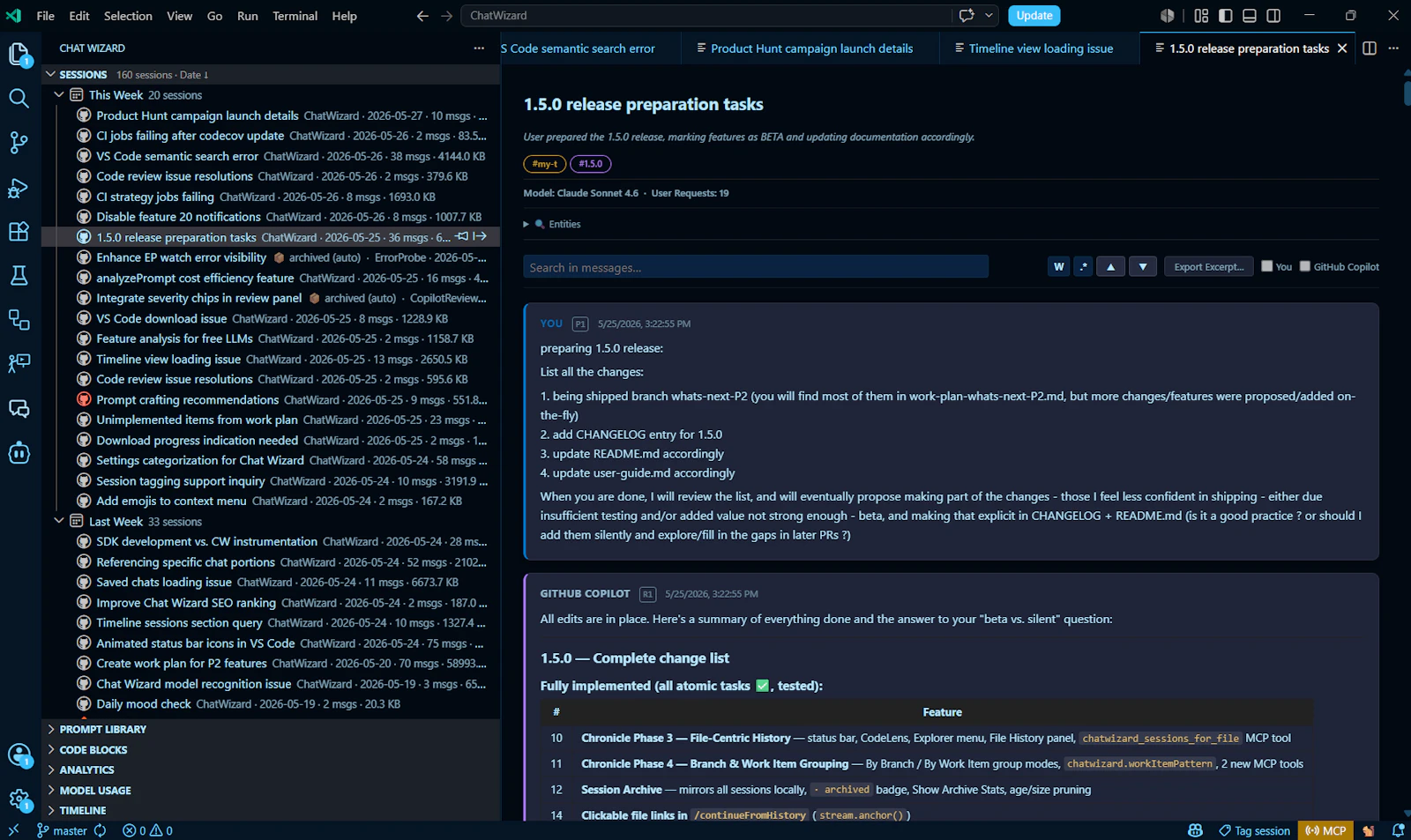
Task: Click the sync changes icon beside master
Action: click(x=100, y=830)
